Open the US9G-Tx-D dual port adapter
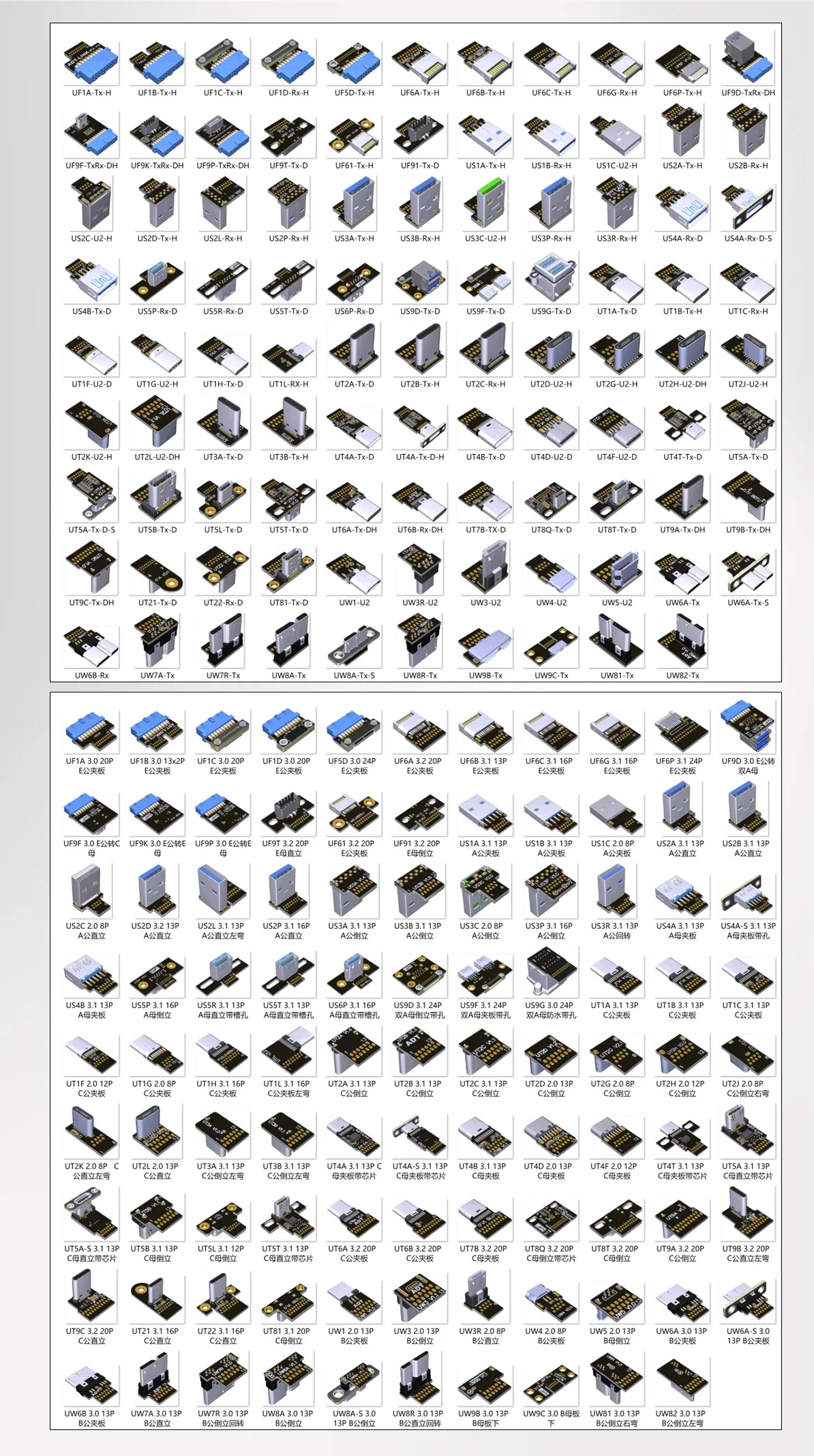Image resolution: width=814 pixels, height=1456 pixels. (x=551, y=278)
